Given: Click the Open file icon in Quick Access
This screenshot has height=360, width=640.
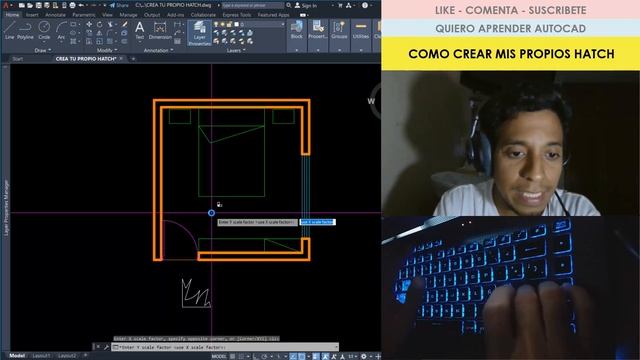Looking at the screenshot, I should [x=30, y=5].
